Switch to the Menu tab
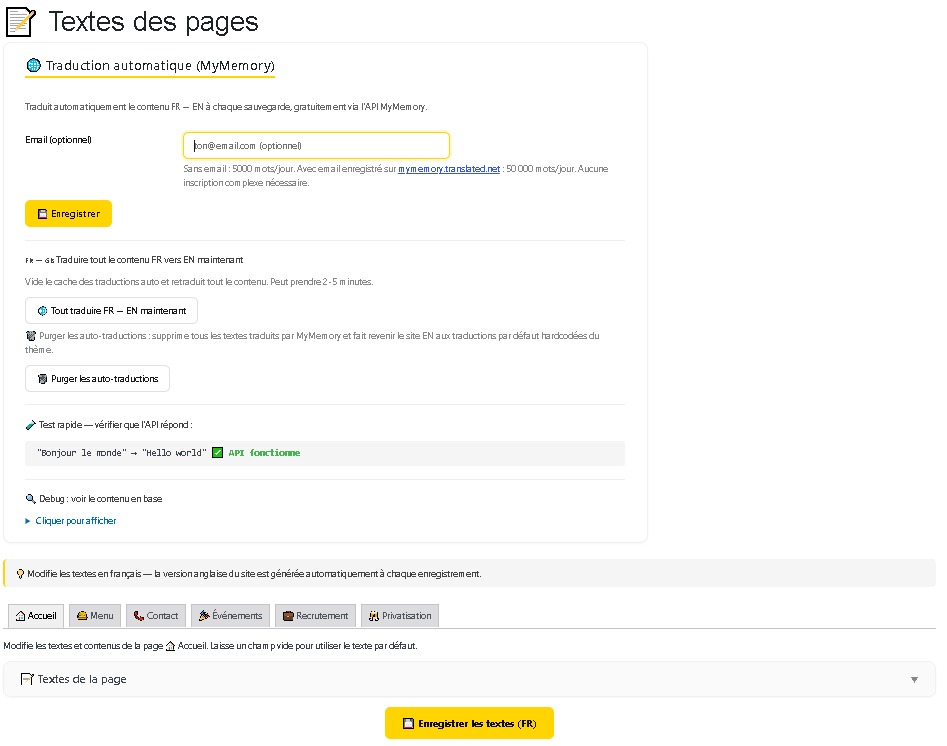This screenshot has height=746, width=947. coord(95,616)
